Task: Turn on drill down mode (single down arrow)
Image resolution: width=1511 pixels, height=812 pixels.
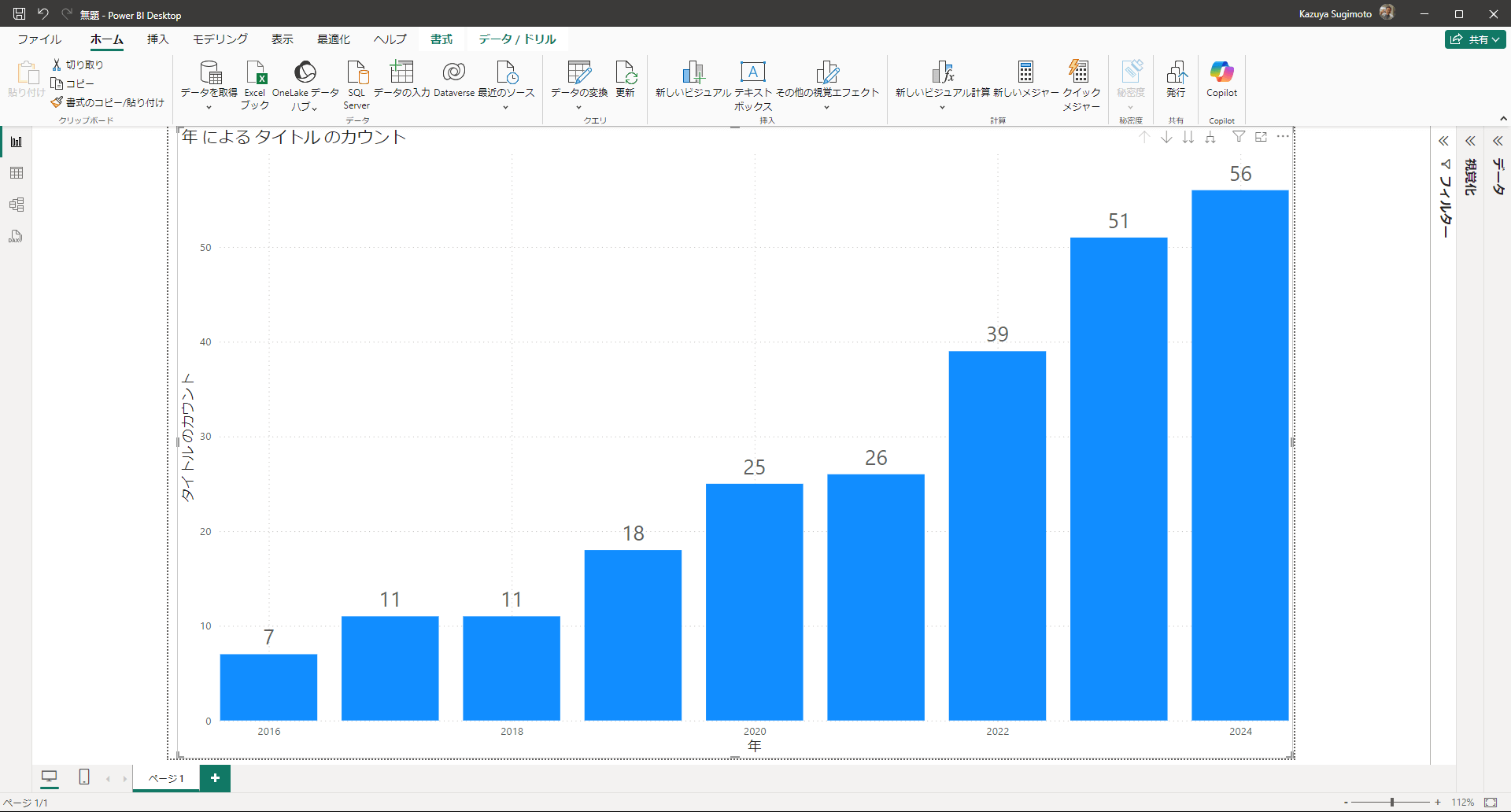Action: 1166,137
